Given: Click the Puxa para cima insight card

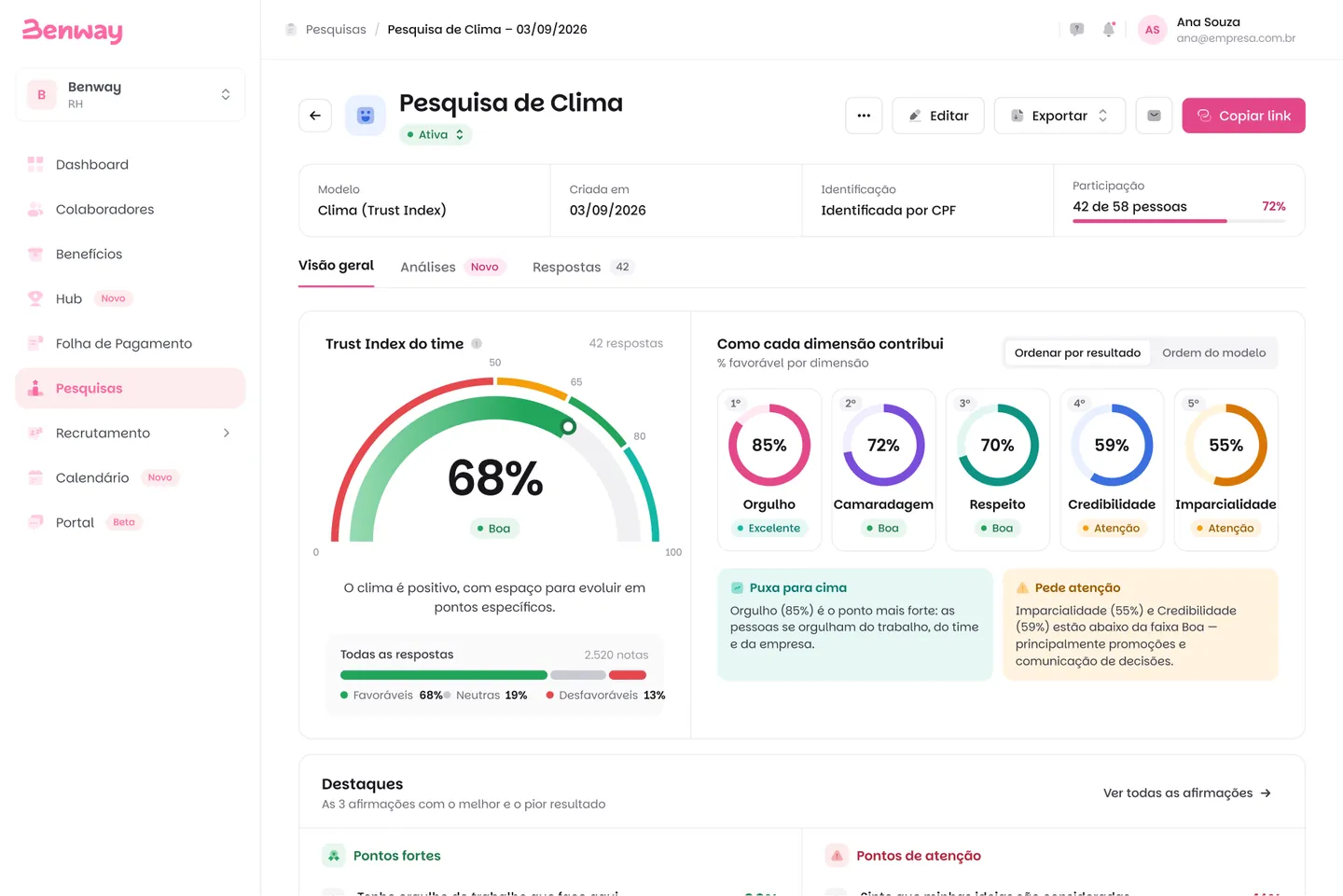Looking at the screenshot, I should 855,624.
